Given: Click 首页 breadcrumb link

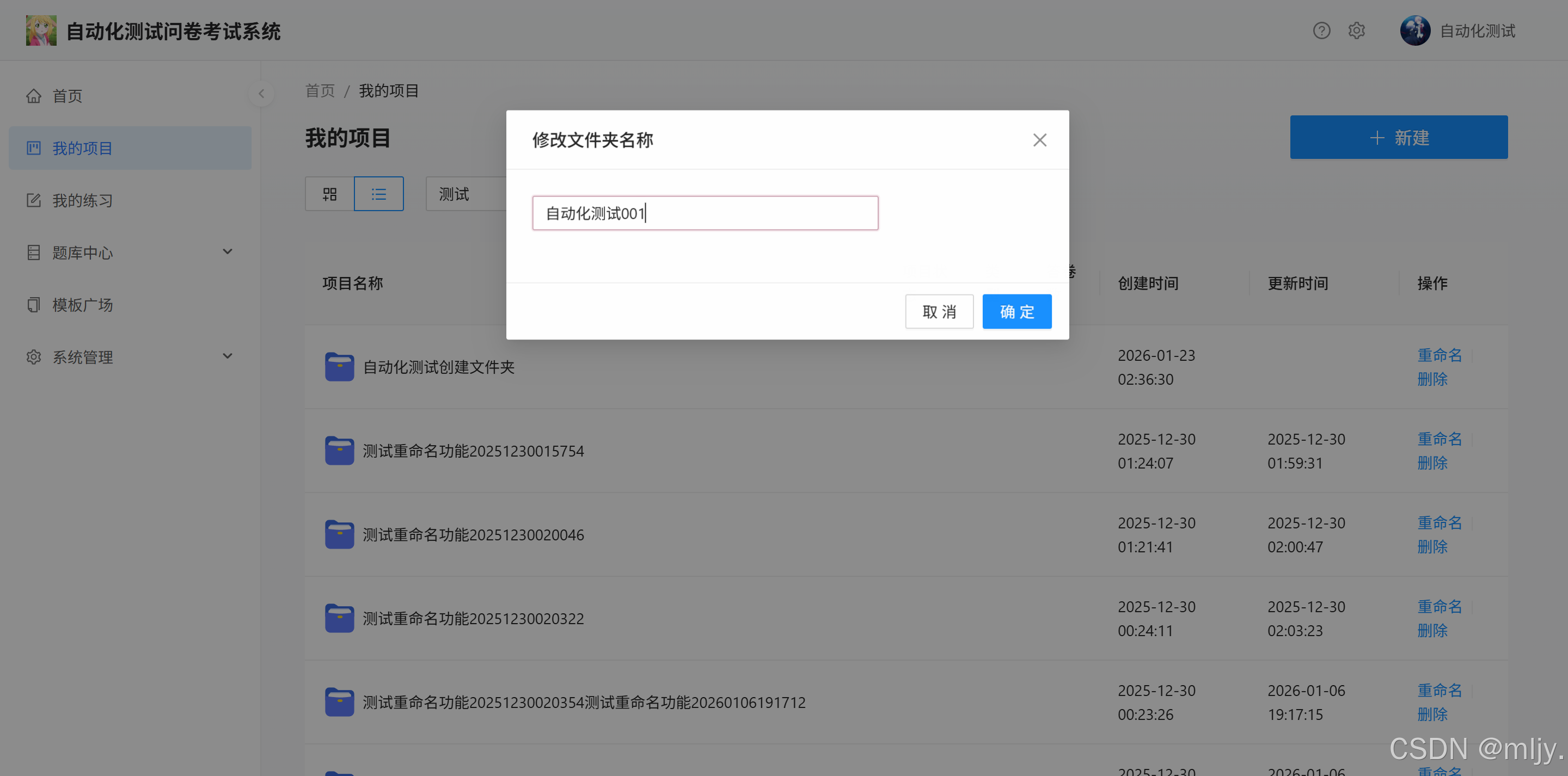Looking at the screenshot, I should (320, 91).
